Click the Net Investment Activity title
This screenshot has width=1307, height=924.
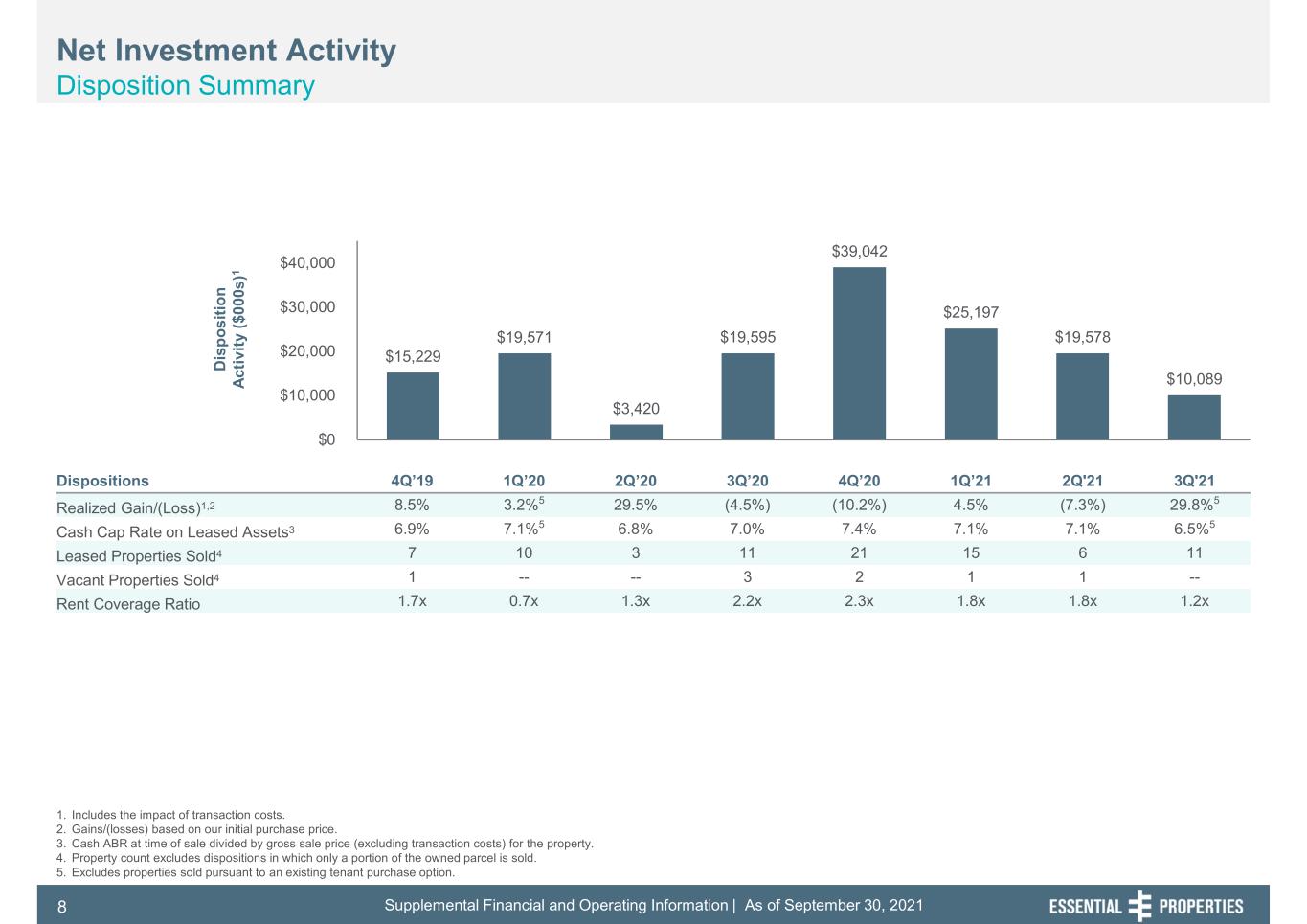click(226, 50)
